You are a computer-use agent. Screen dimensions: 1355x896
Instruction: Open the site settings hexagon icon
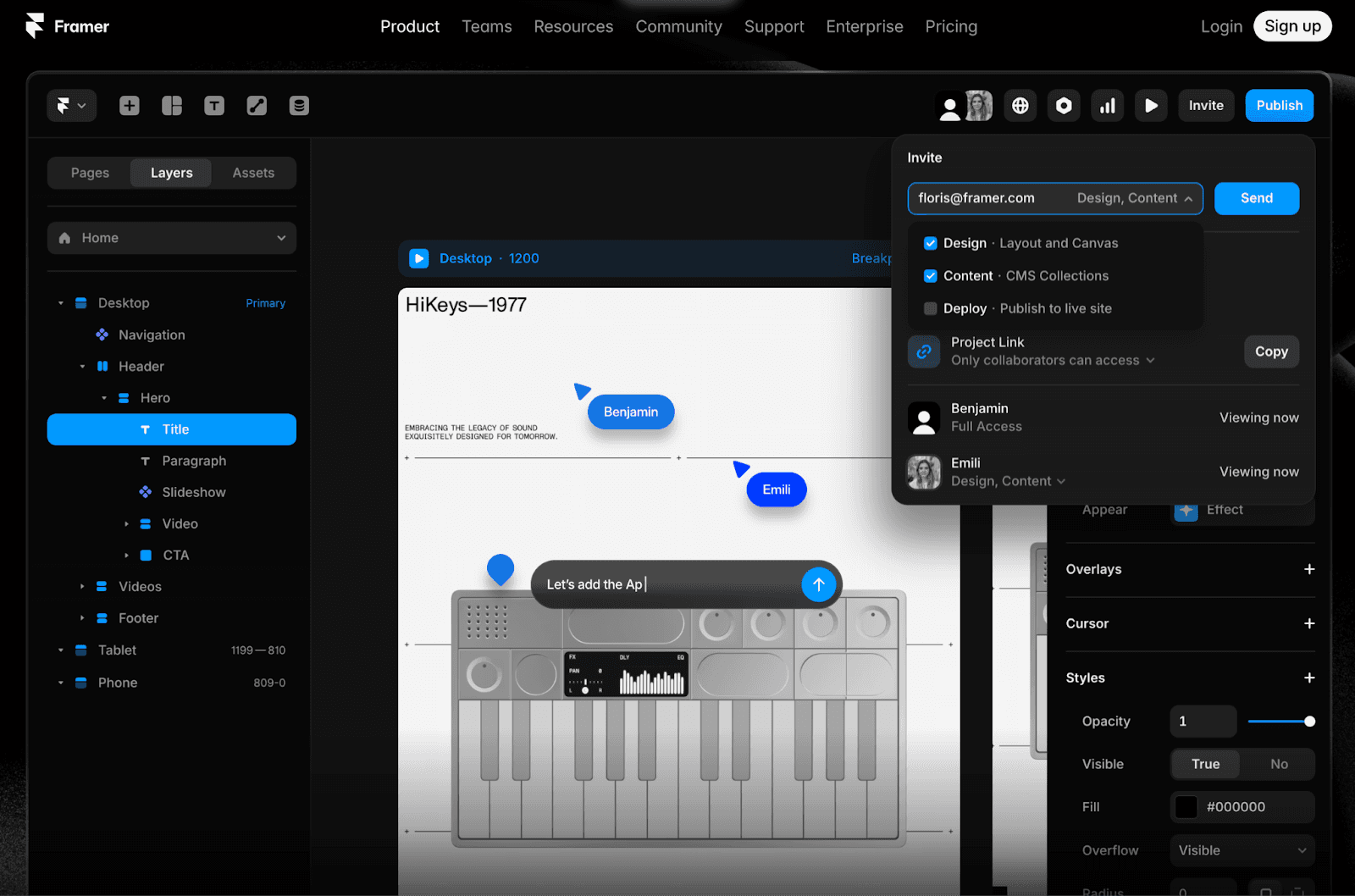click(1064, 106)
